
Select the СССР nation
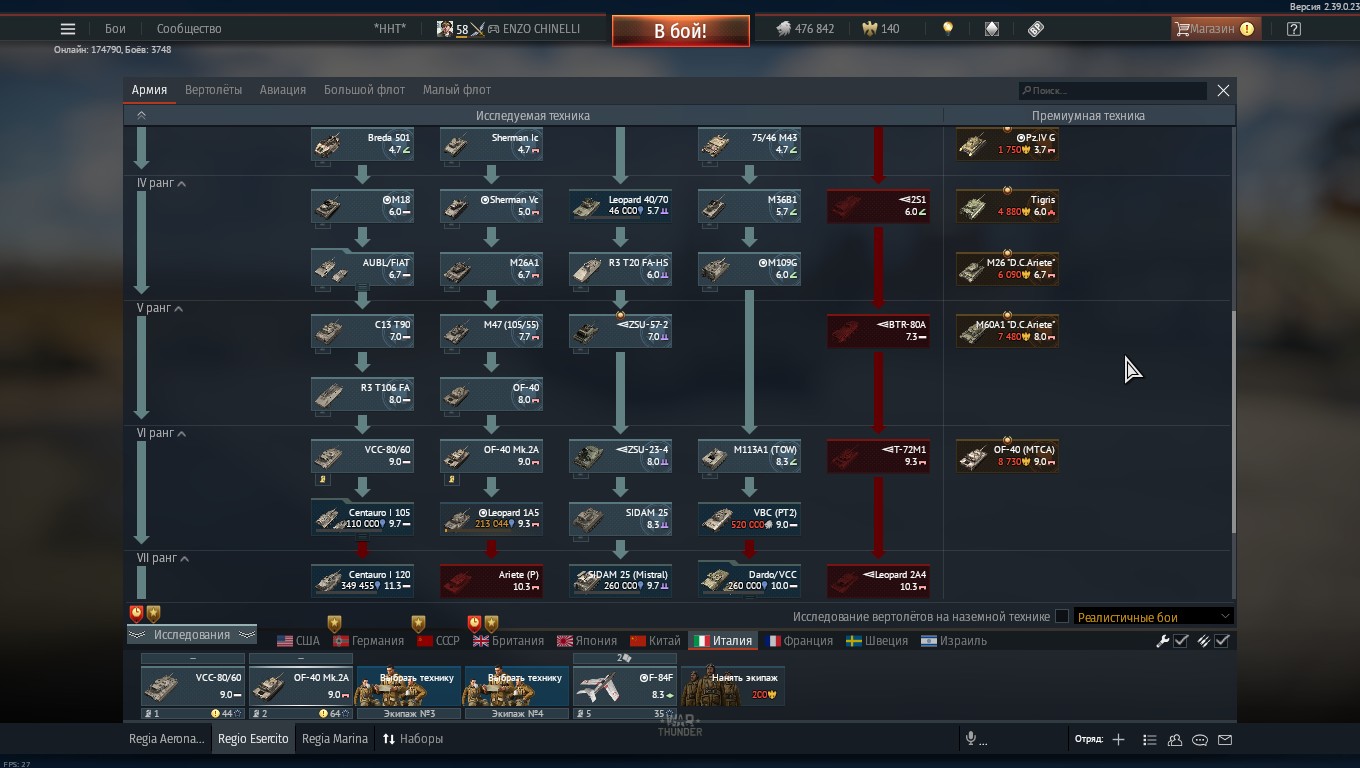pyautogui.click(x=438, y=641)
